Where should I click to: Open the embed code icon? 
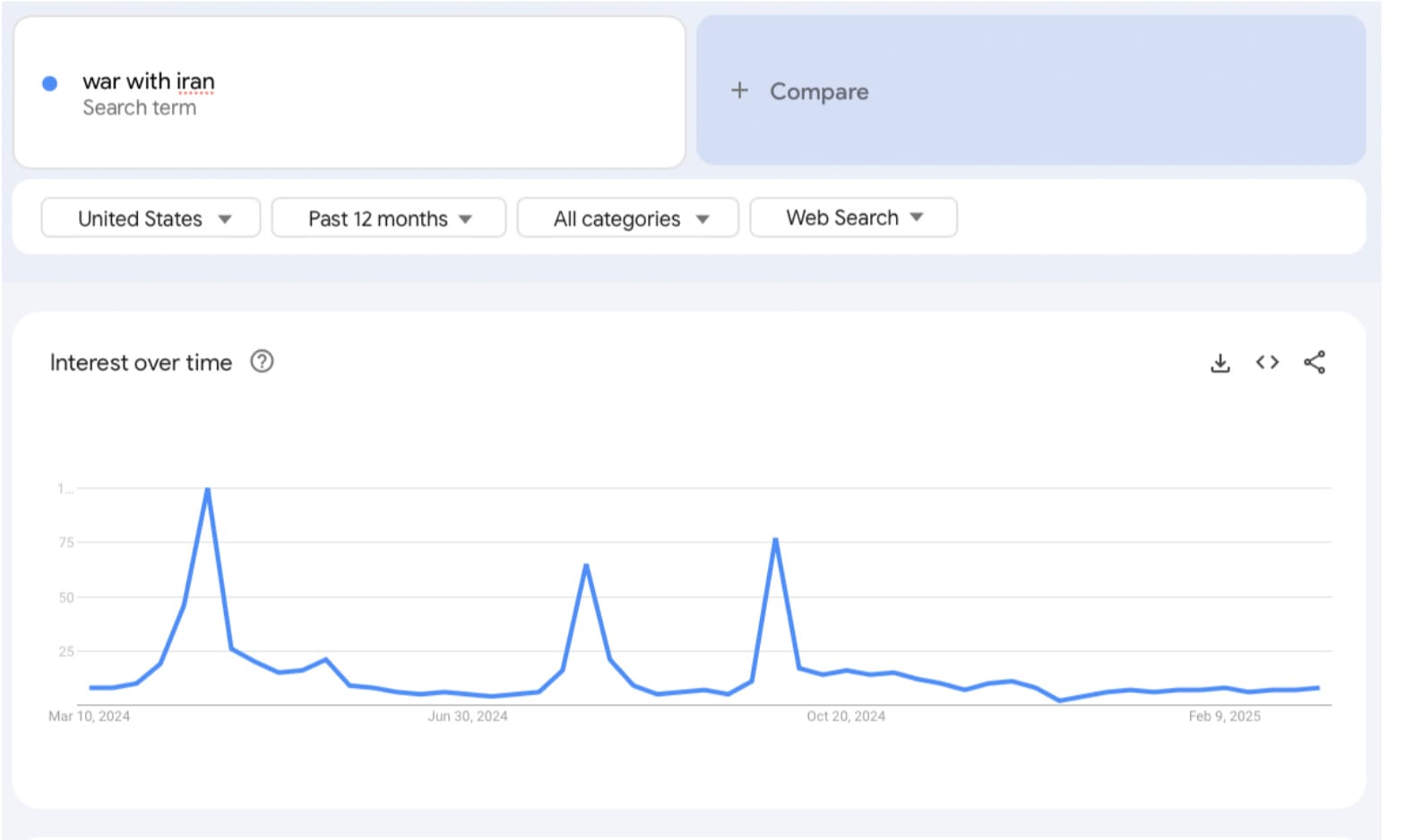pyautogui.click(x=1267, y=363)
